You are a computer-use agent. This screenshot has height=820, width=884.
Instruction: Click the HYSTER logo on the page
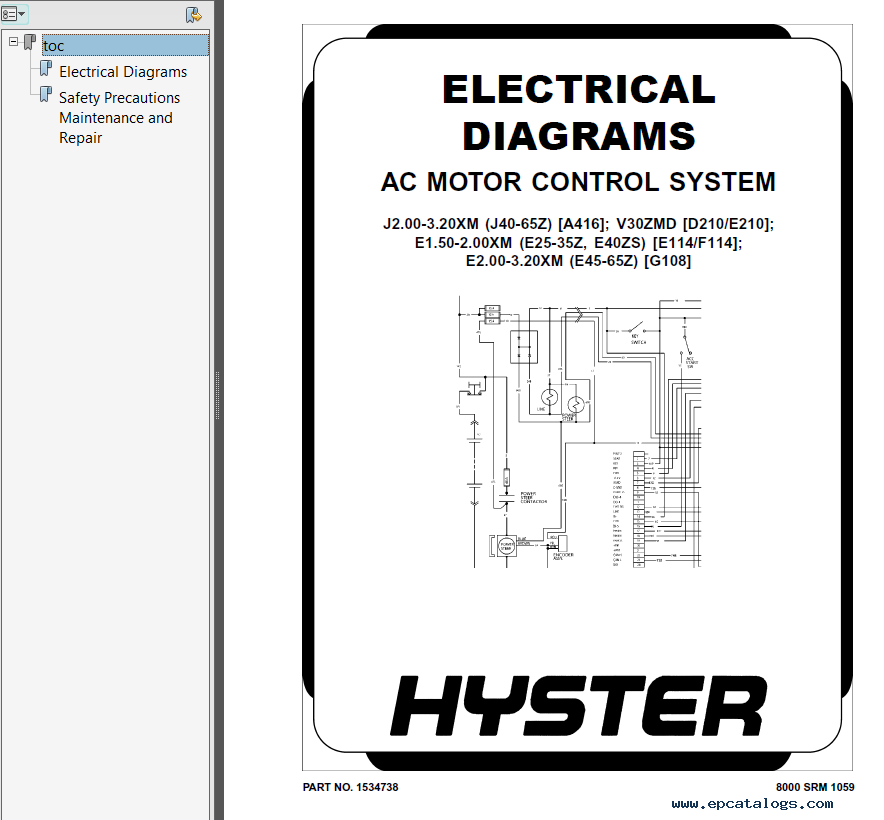click(x=578, y=706)
